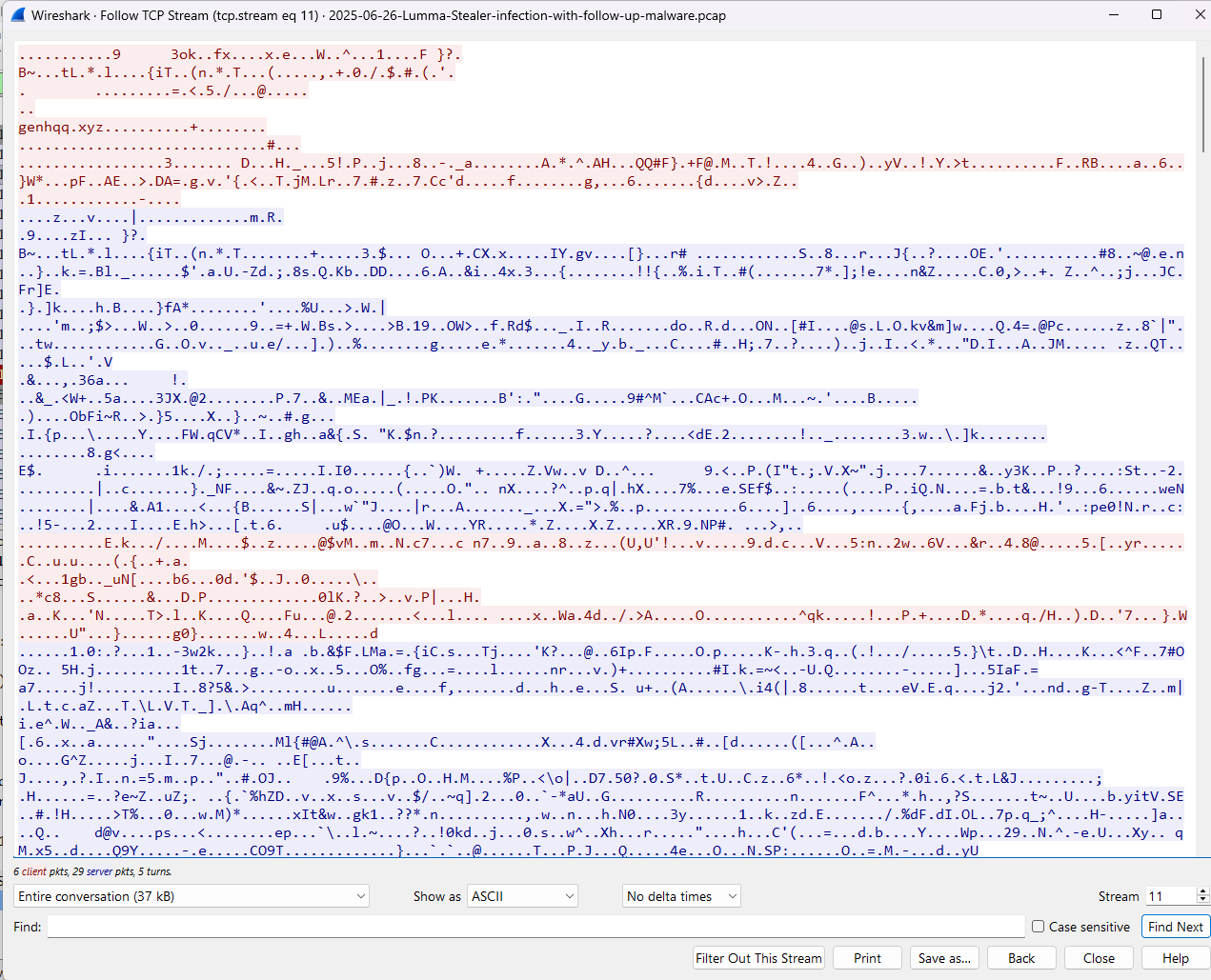1211x980 pixels.
Task: Open the Show as ASCII dropdown
Action: (522, 896)
